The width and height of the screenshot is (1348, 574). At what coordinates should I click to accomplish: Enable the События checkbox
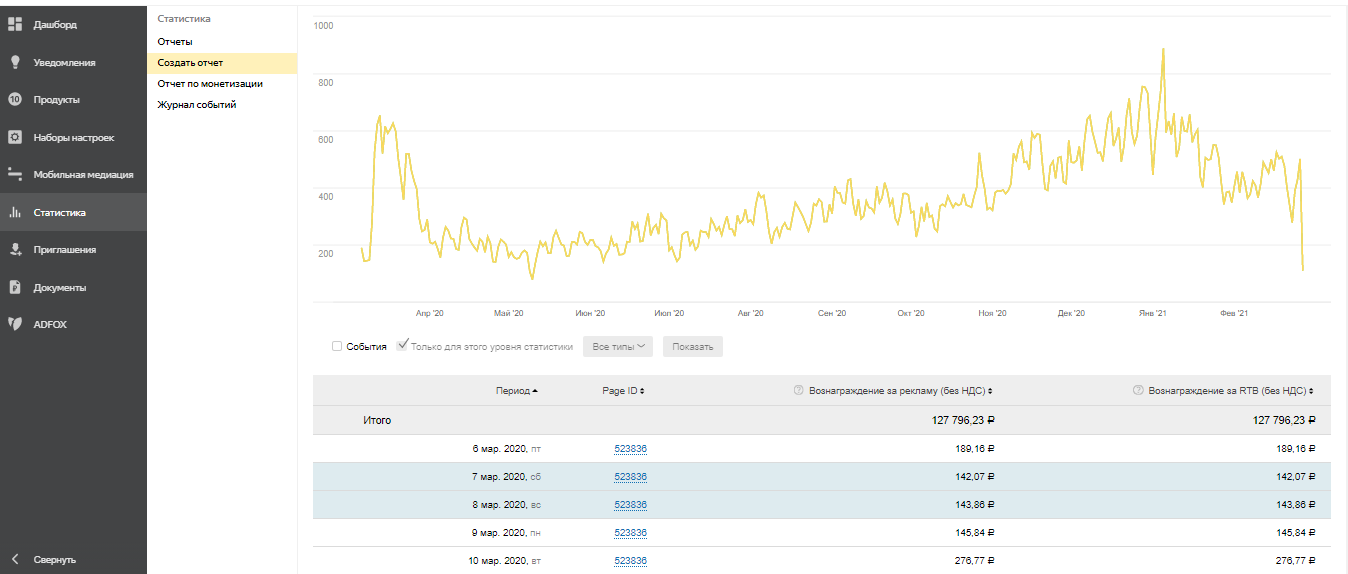[337, 346]
